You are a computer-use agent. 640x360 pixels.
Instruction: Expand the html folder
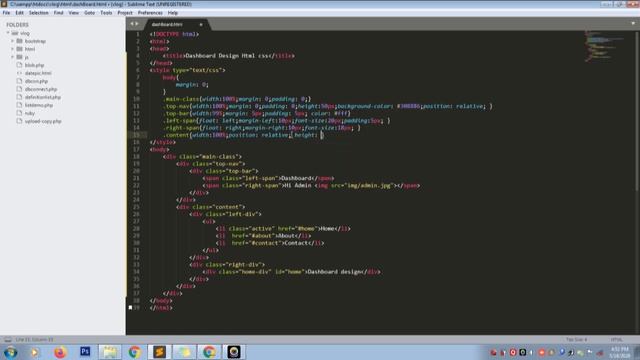(x=13, y=49)
